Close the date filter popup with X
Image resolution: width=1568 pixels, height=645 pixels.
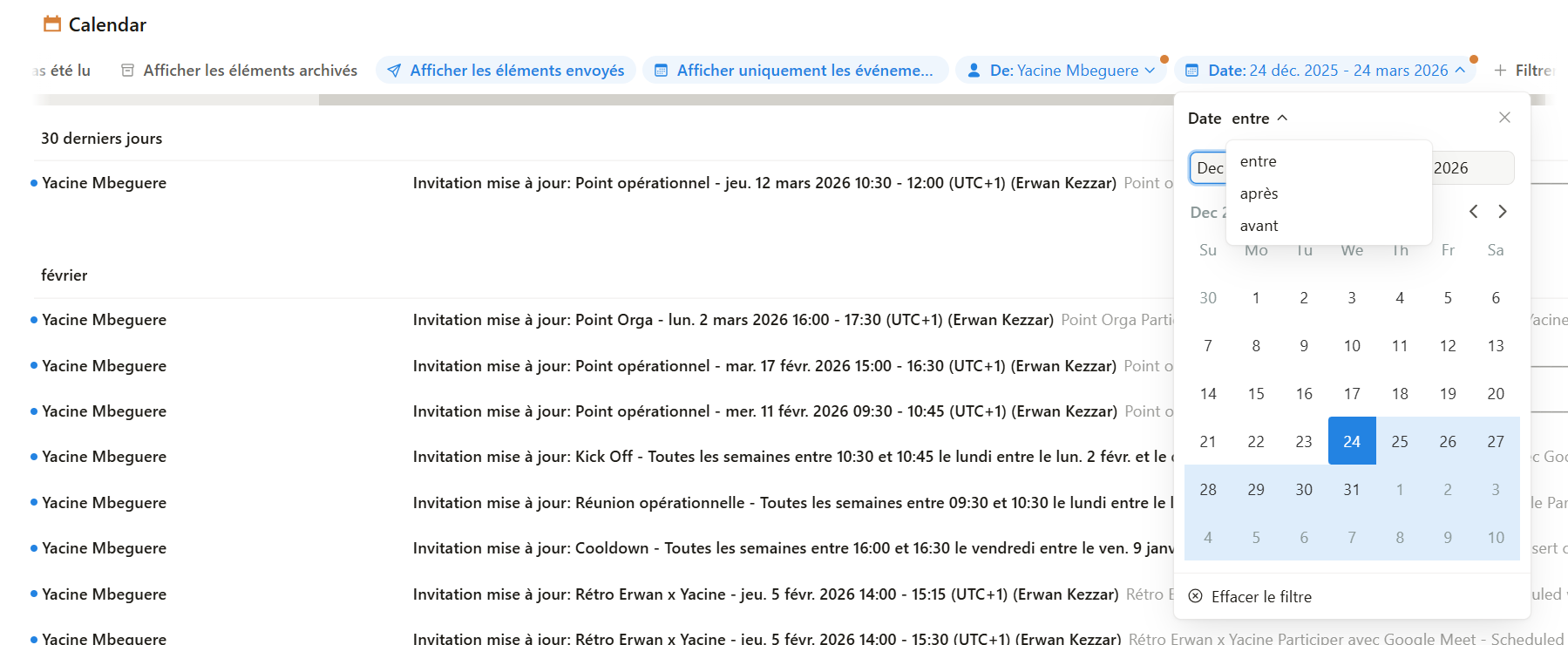1504,118
